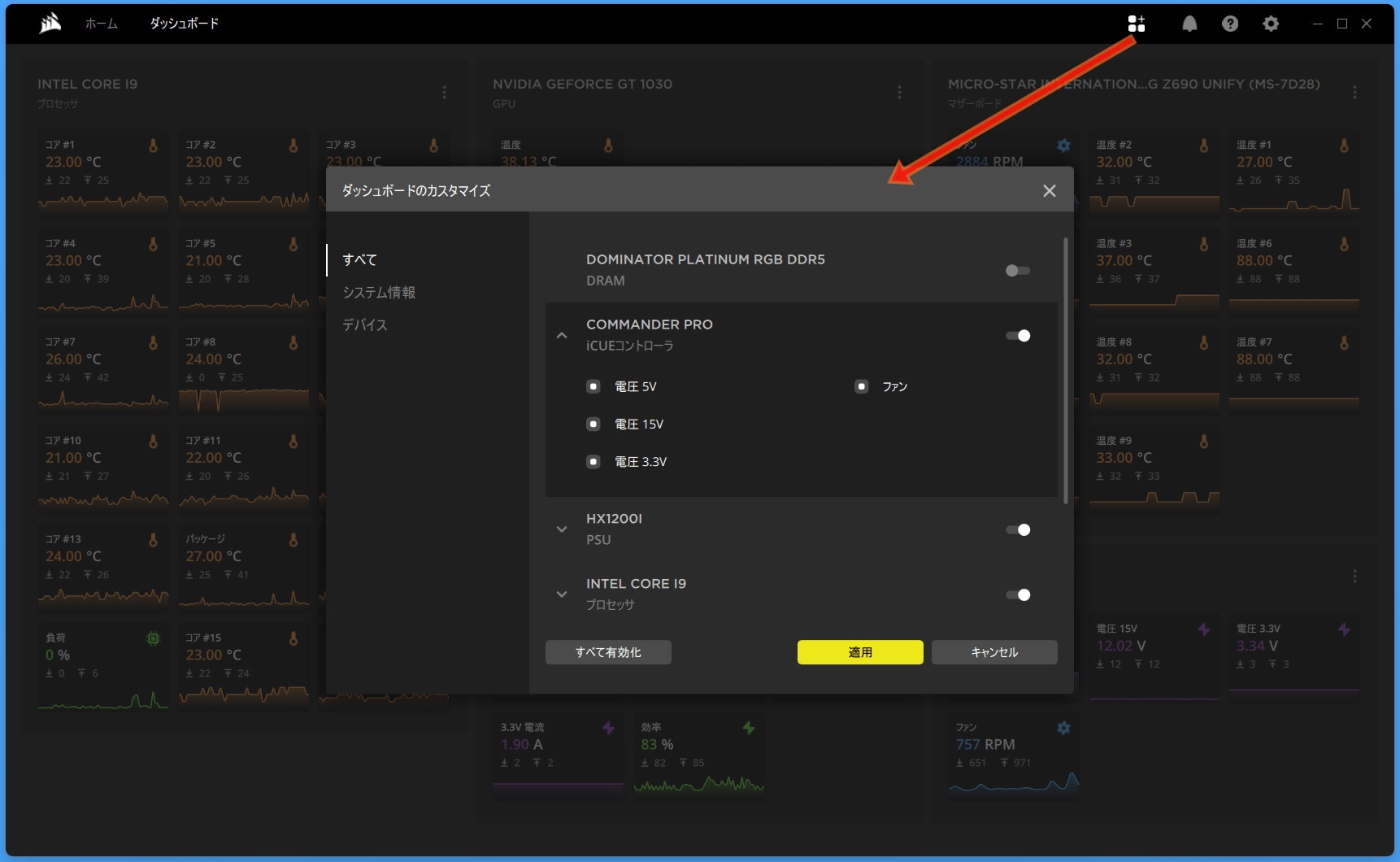Open the dashboard customize widgets icon

point(1137,24)
